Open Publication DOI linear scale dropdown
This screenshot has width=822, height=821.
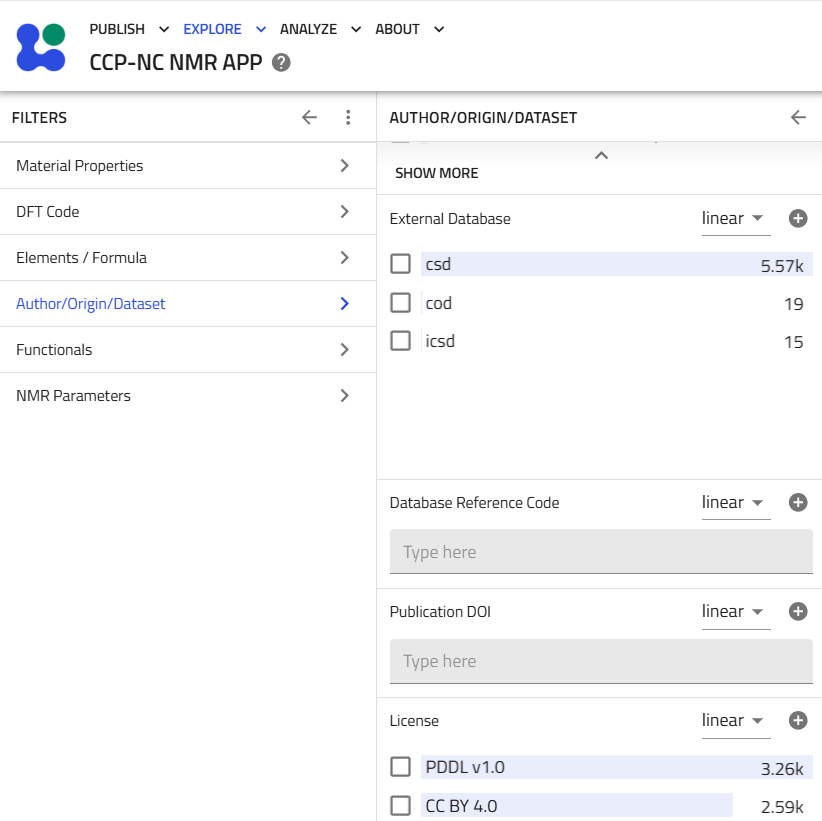coord(736,611)
